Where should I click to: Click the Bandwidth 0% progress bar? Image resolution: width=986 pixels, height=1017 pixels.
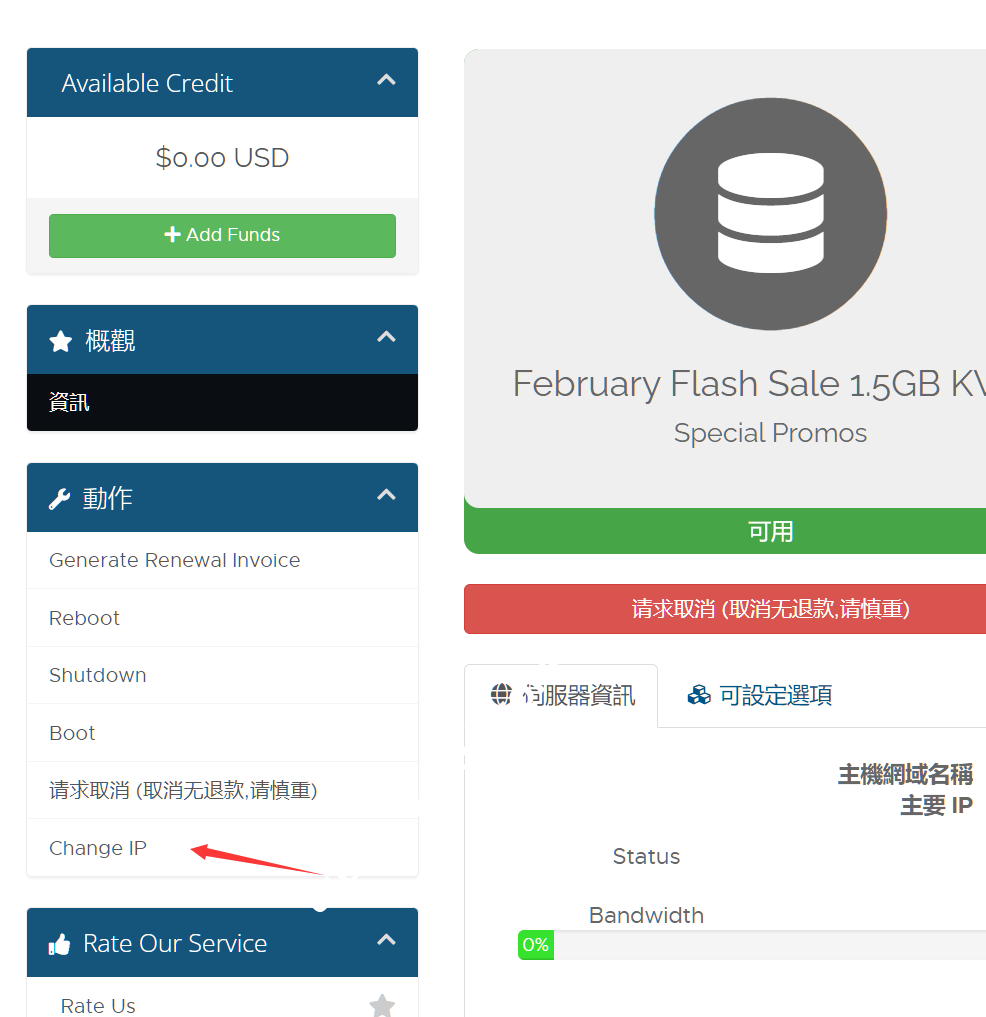coord(750,945)
